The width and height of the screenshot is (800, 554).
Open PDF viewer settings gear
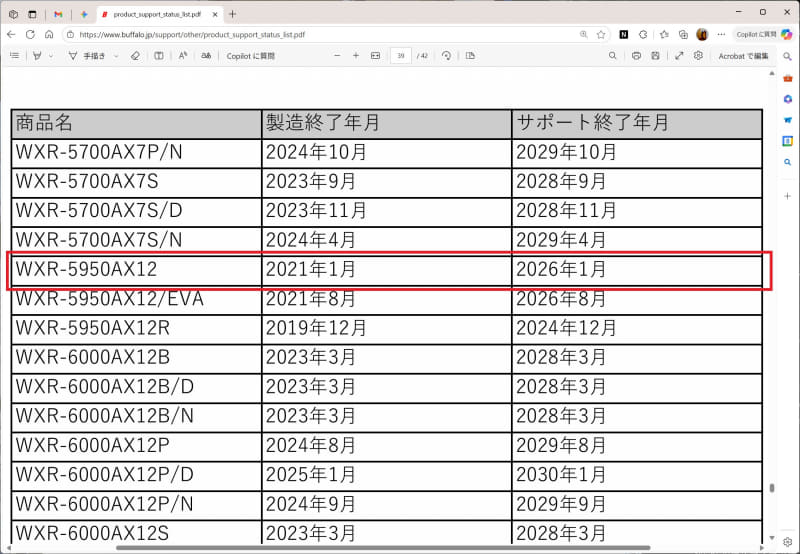pyautogui.click(x=698, y=56)
